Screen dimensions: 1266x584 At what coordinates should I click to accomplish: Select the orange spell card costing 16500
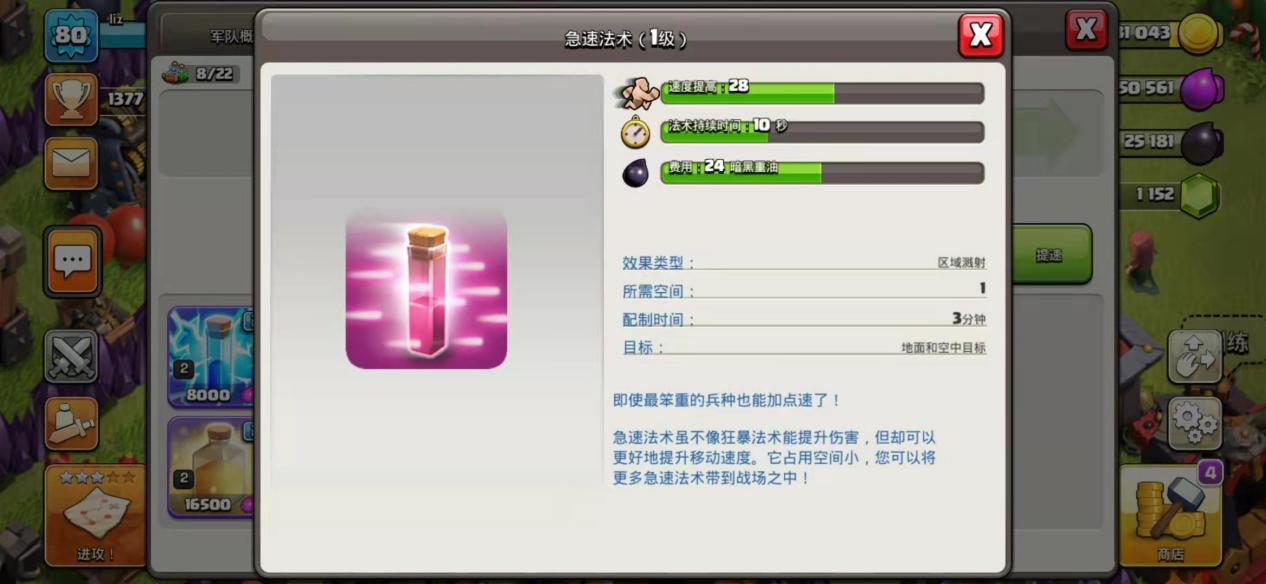pyautogui.click(x=211, y=467)
